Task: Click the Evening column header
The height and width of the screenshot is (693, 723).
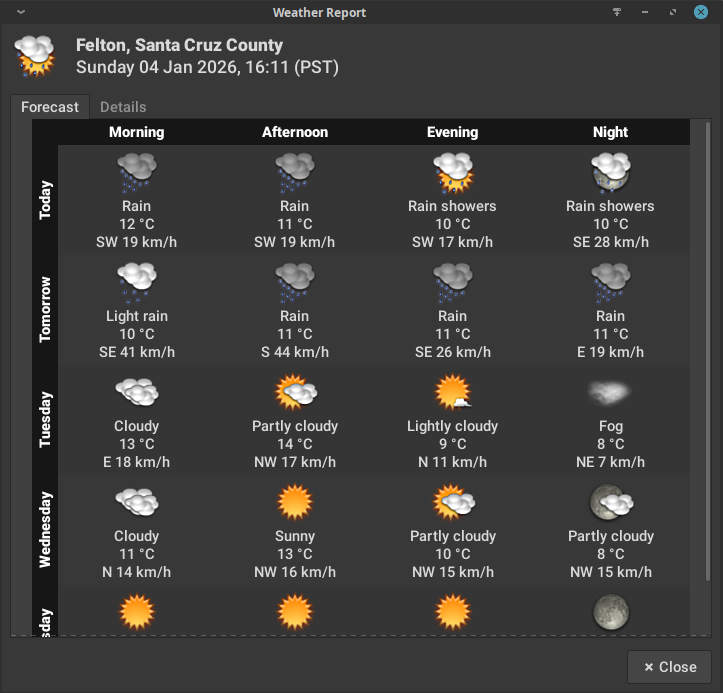Action: 452,132
